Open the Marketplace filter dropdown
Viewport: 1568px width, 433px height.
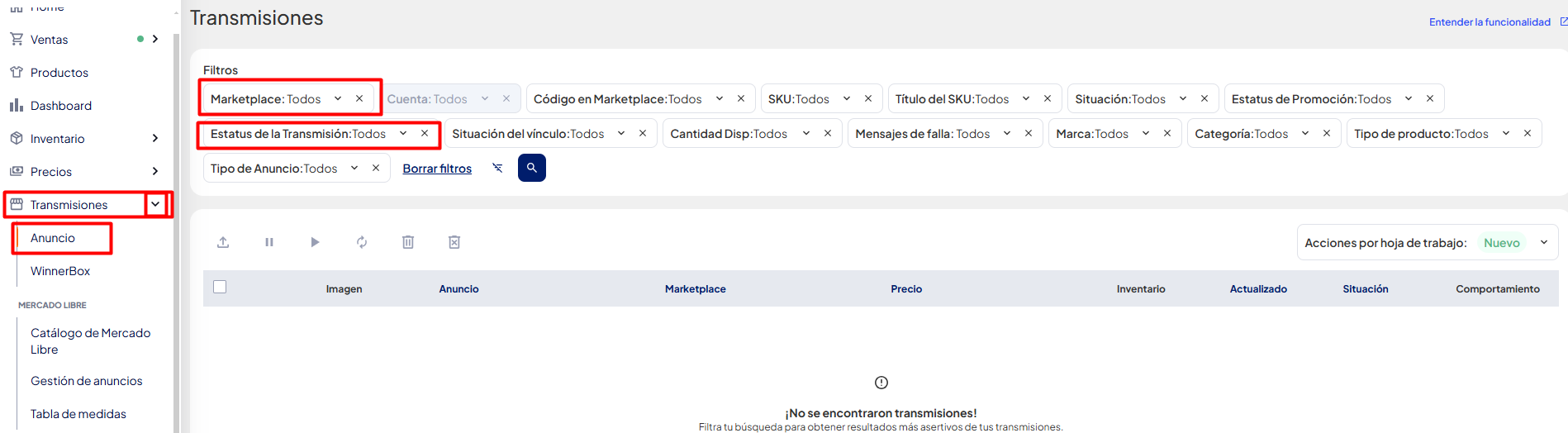pyautogui.click(x=338, y=98)
